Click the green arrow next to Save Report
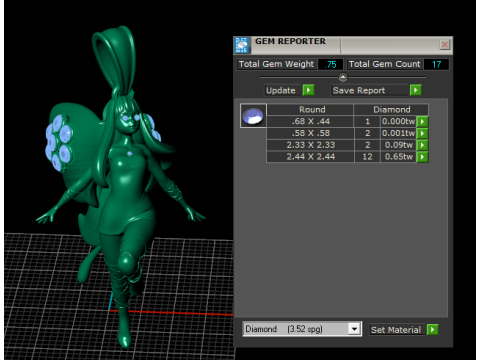The height and width of the screenshot is (360, 480). click(x=416, y=90)
